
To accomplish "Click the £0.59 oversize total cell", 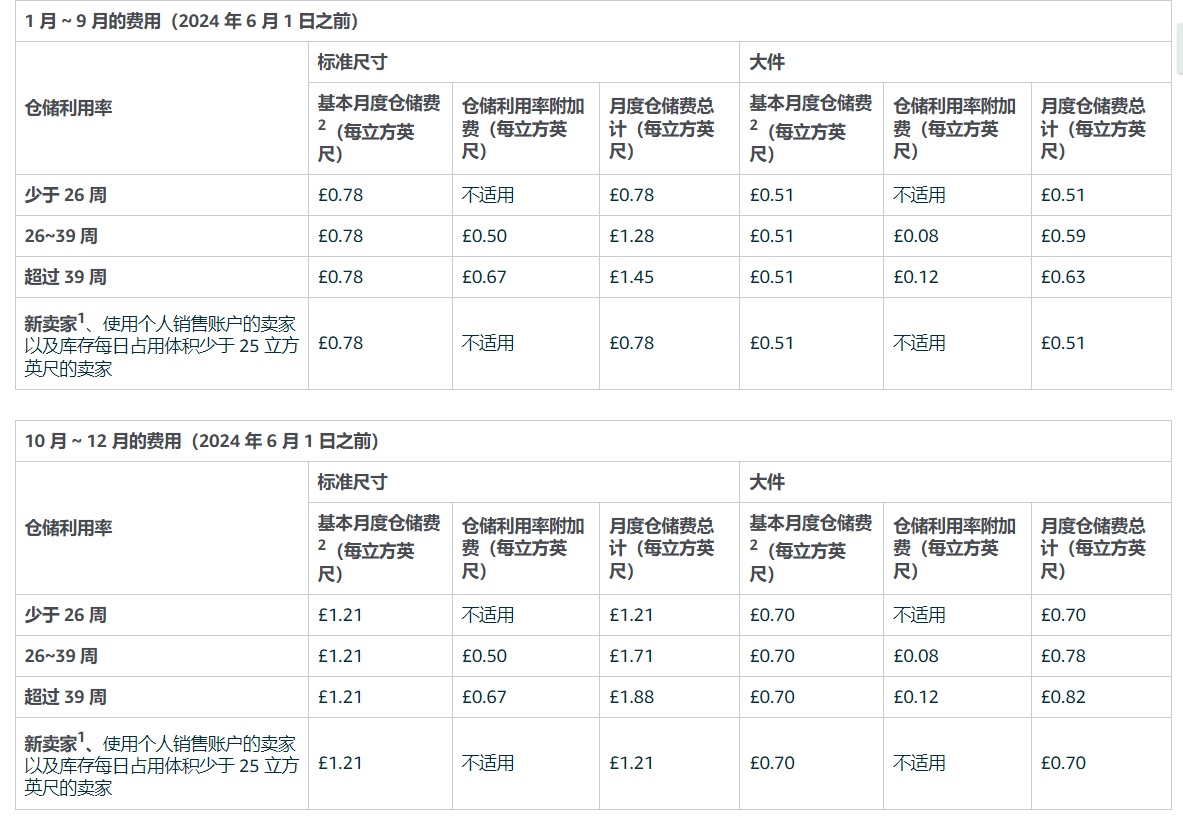I will 1063,236.
